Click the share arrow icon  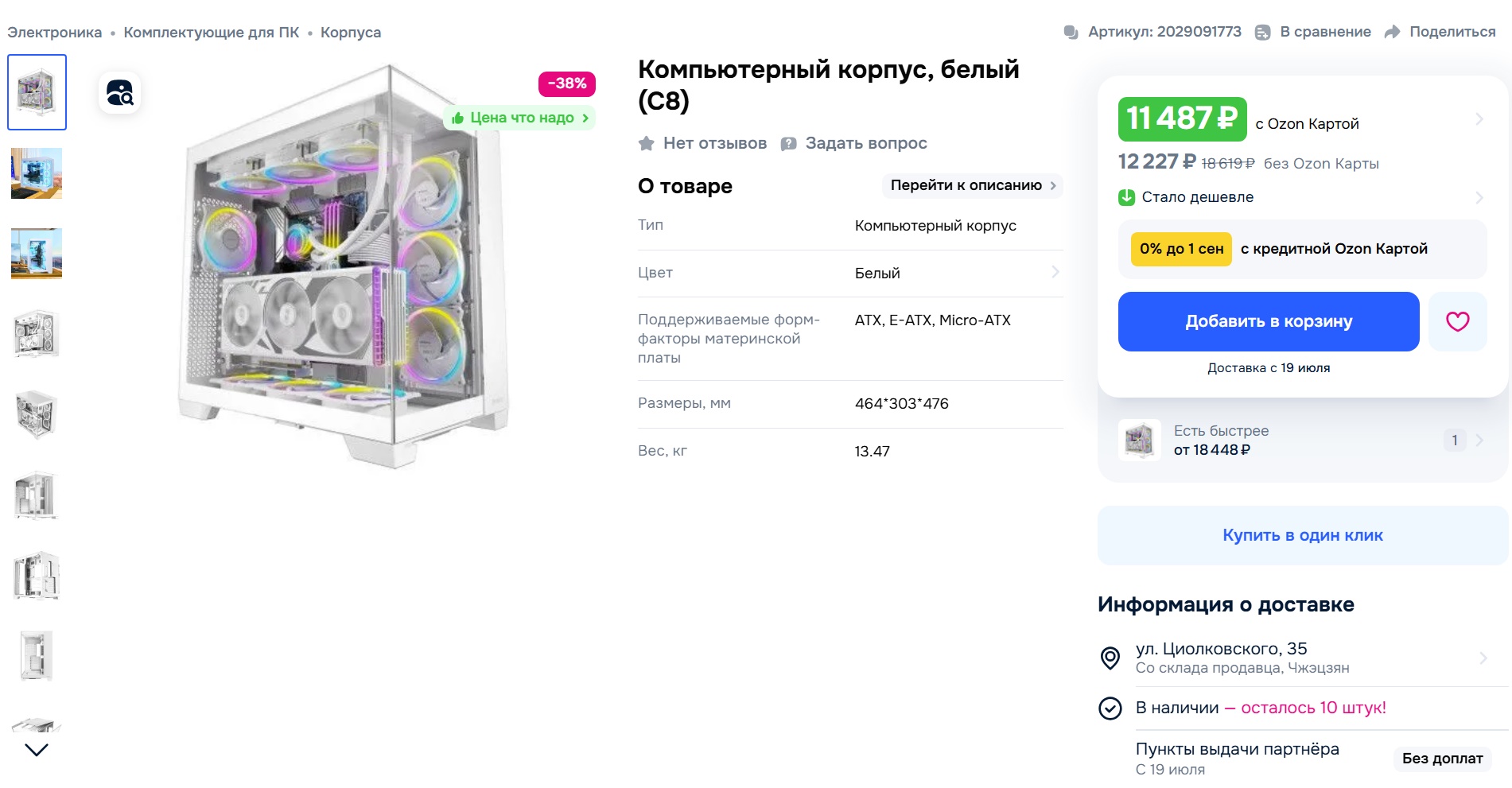(x=1392, y=32)
